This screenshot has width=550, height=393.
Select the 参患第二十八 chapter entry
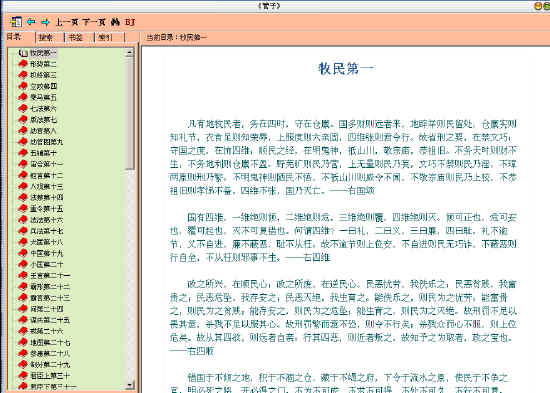click(50, 353)
